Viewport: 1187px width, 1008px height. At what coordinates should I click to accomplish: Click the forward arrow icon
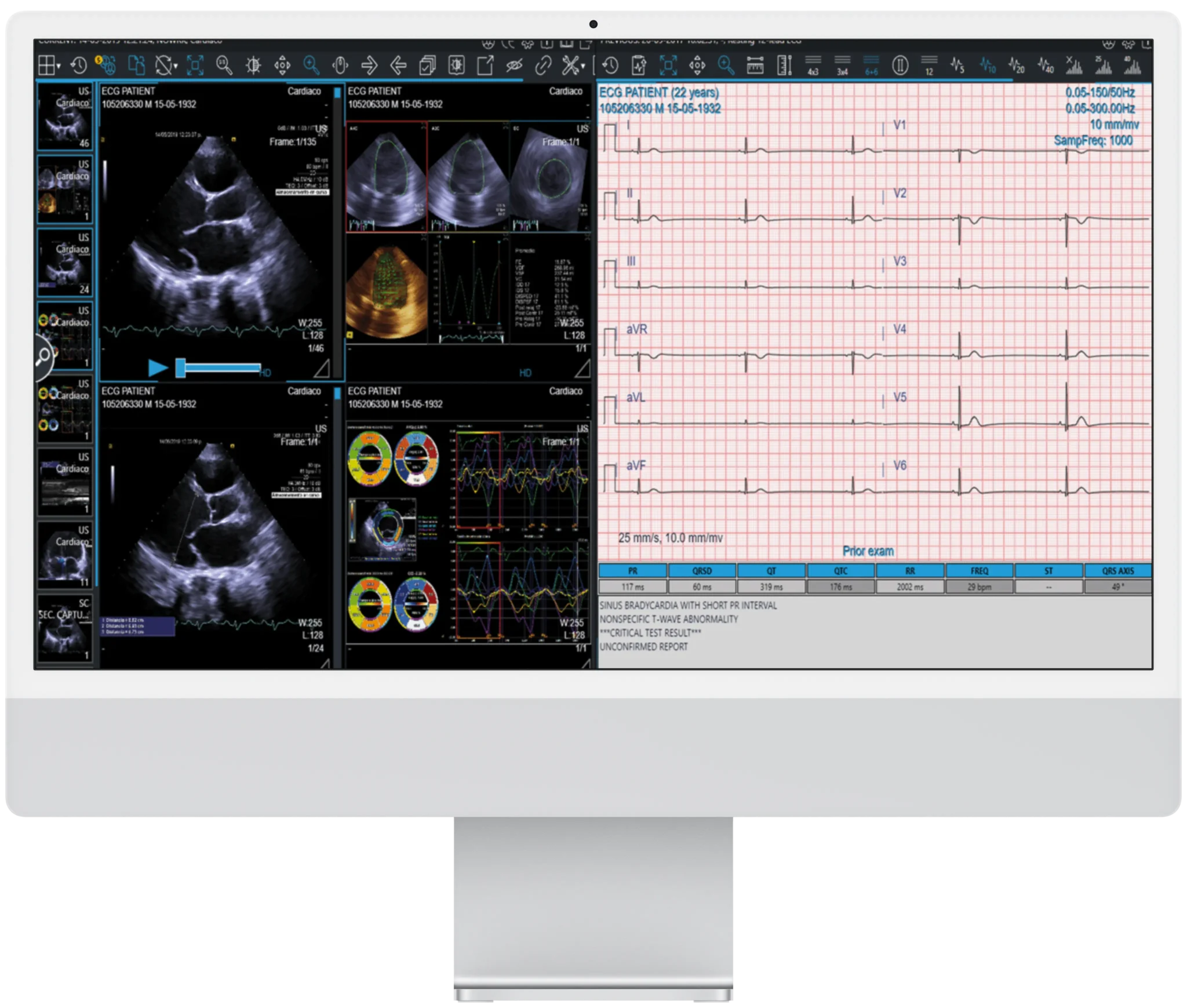click(x=369, y=65)
